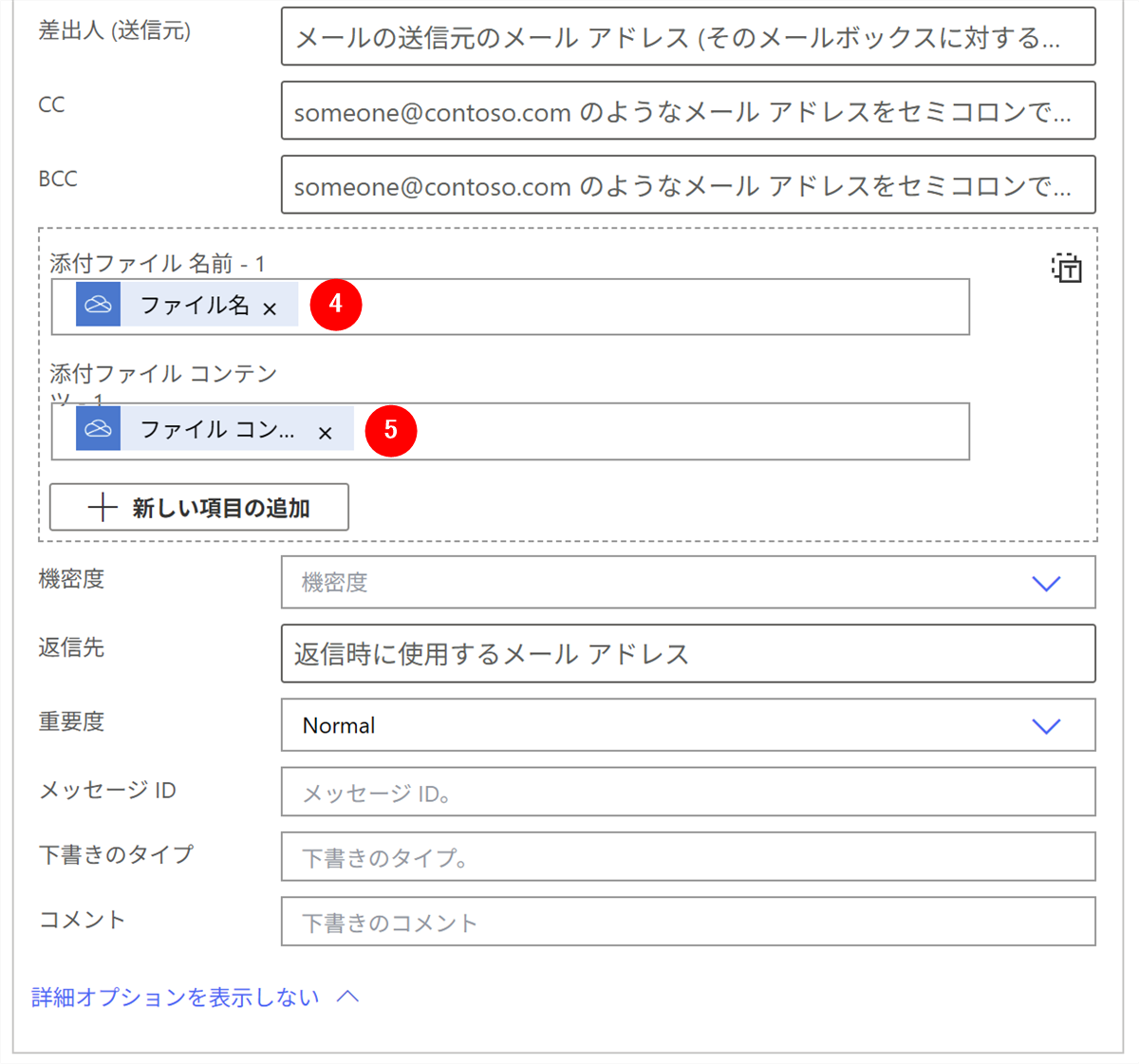Remove the ファイル名 token with its x
1139x1064 pixels.
pyautogui.click(x=270, y=308)
